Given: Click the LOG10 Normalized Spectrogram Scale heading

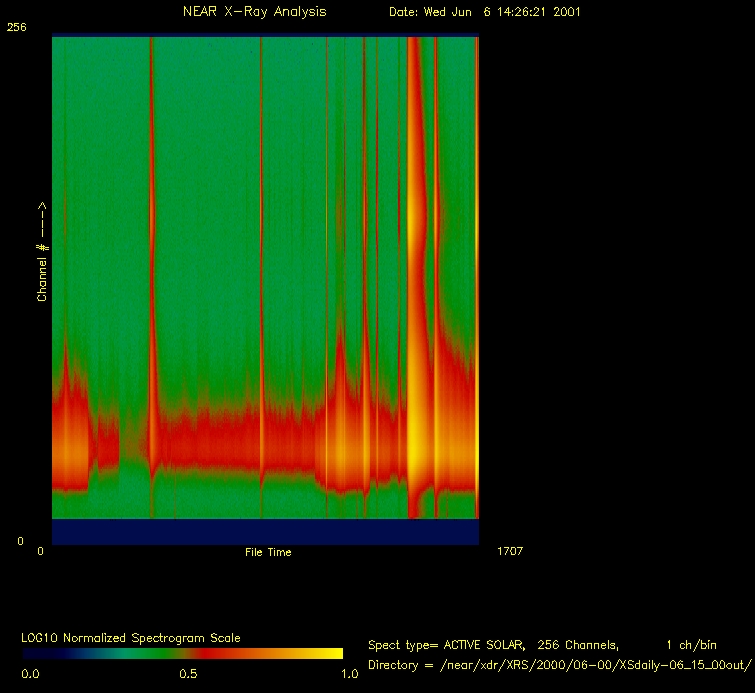Looking at the screenshot, I should coord(131,637).
